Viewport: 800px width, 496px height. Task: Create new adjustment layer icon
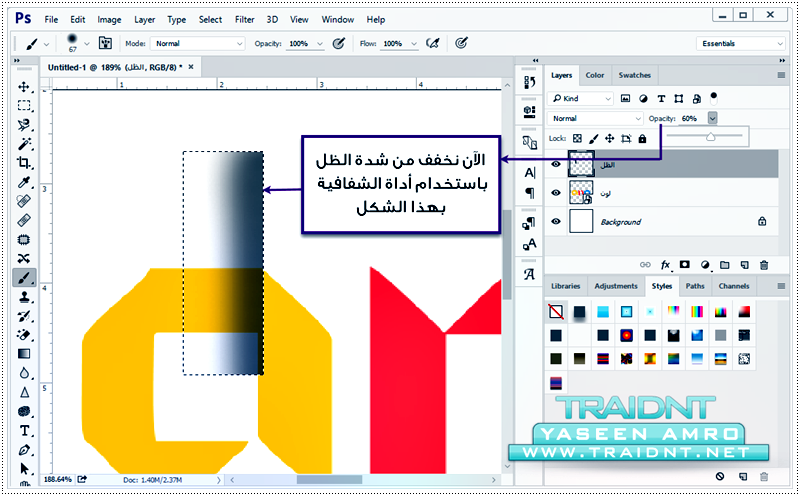(x=705, y=265)
